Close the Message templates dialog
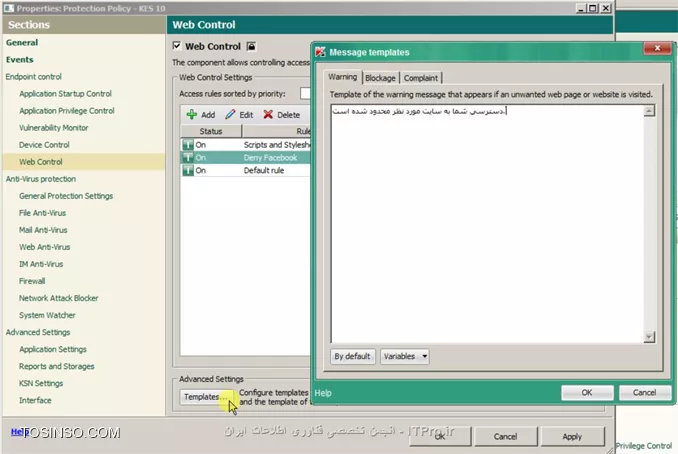Viewport: 678px width, 454px height. (657, 48)
